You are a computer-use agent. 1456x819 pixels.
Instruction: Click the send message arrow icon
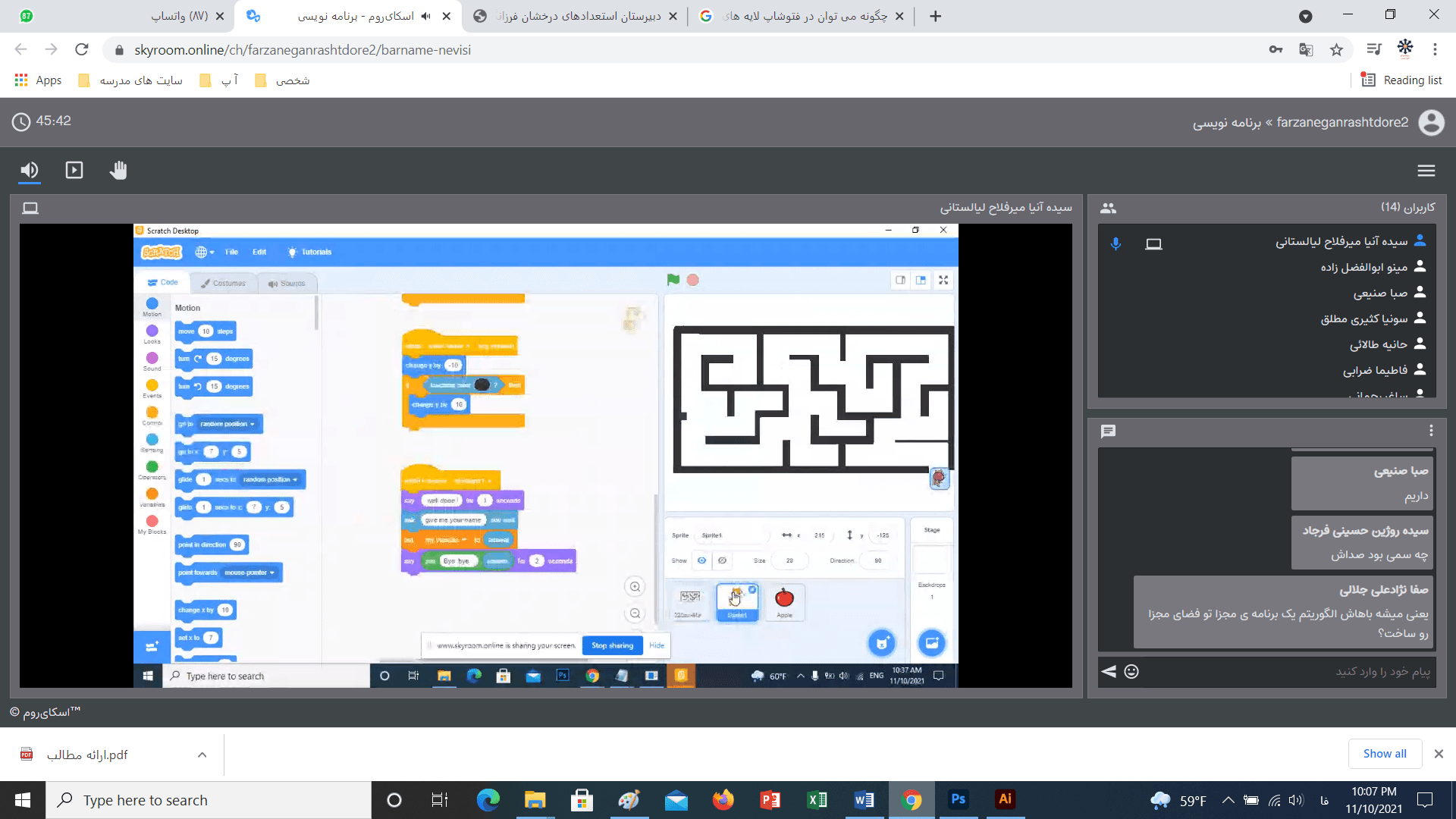tap(1109, 672)
